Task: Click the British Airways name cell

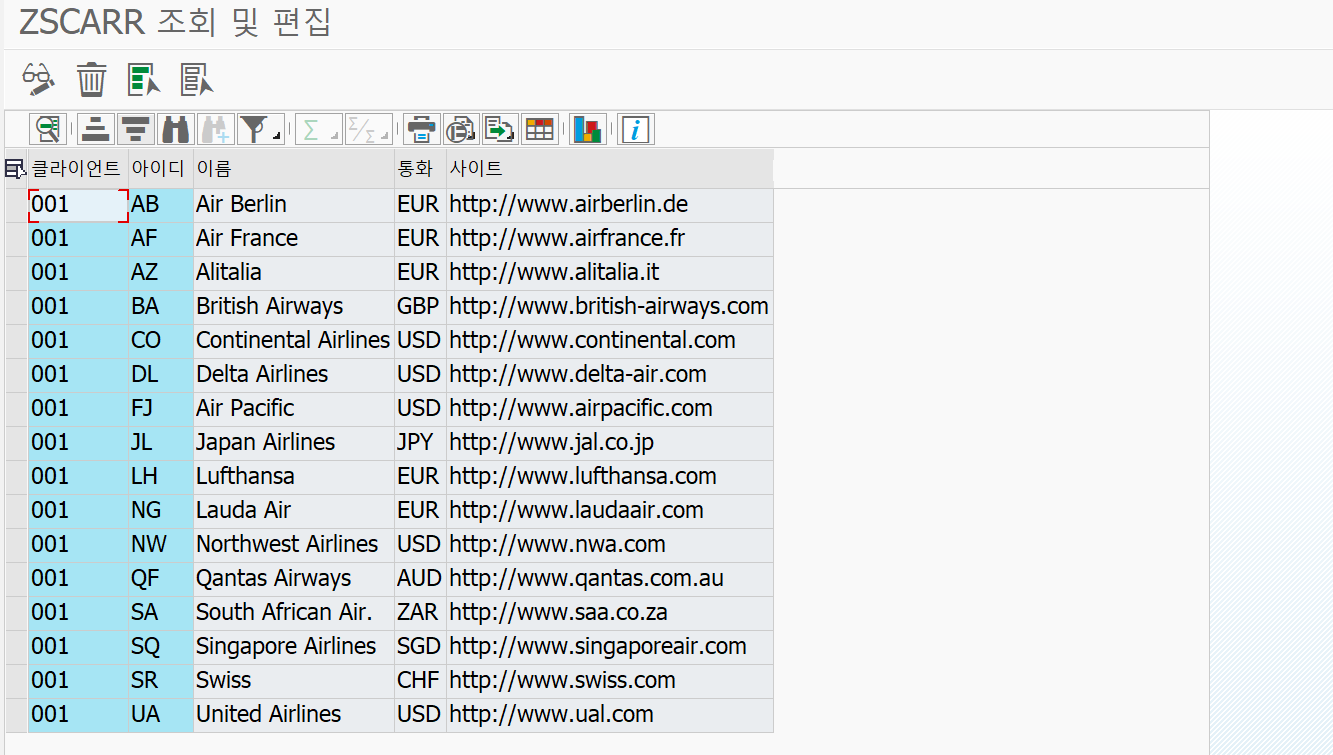Action: [x=294, y=307]
